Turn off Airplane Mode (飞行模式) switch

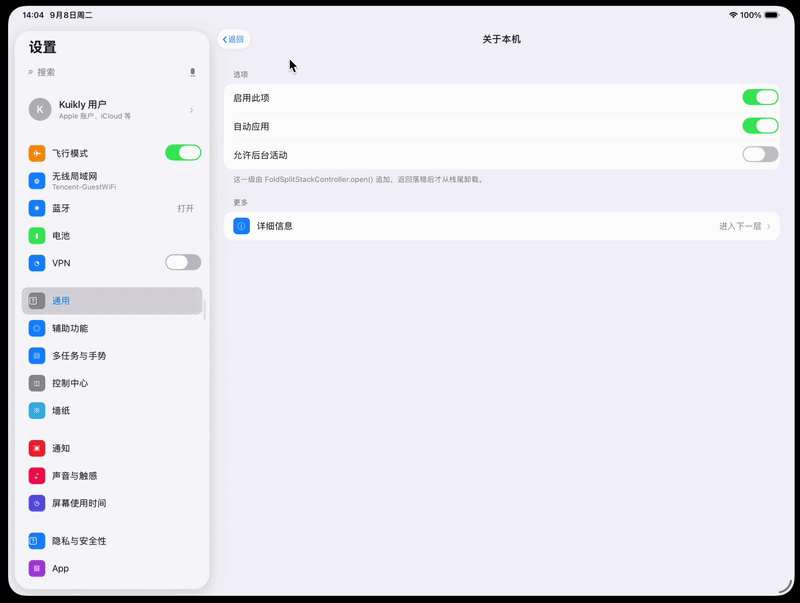click(183, 153)
